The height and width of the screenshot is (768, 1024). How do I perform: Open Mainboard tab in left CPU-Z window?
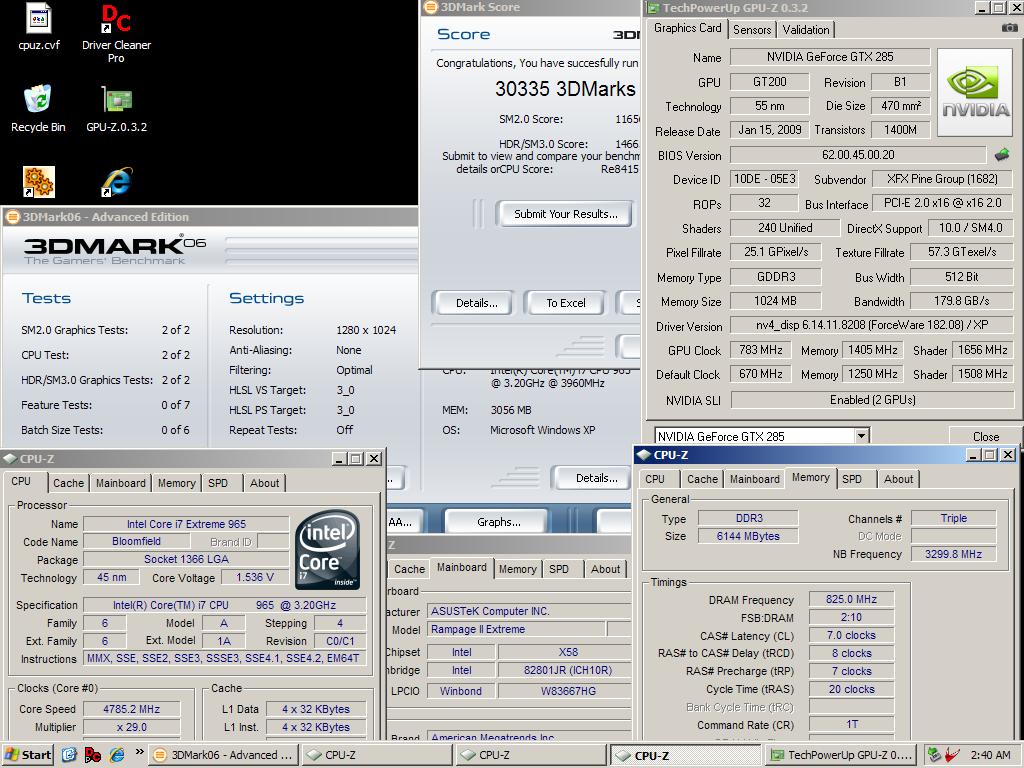pyautogui.click(x=121, y=483)
